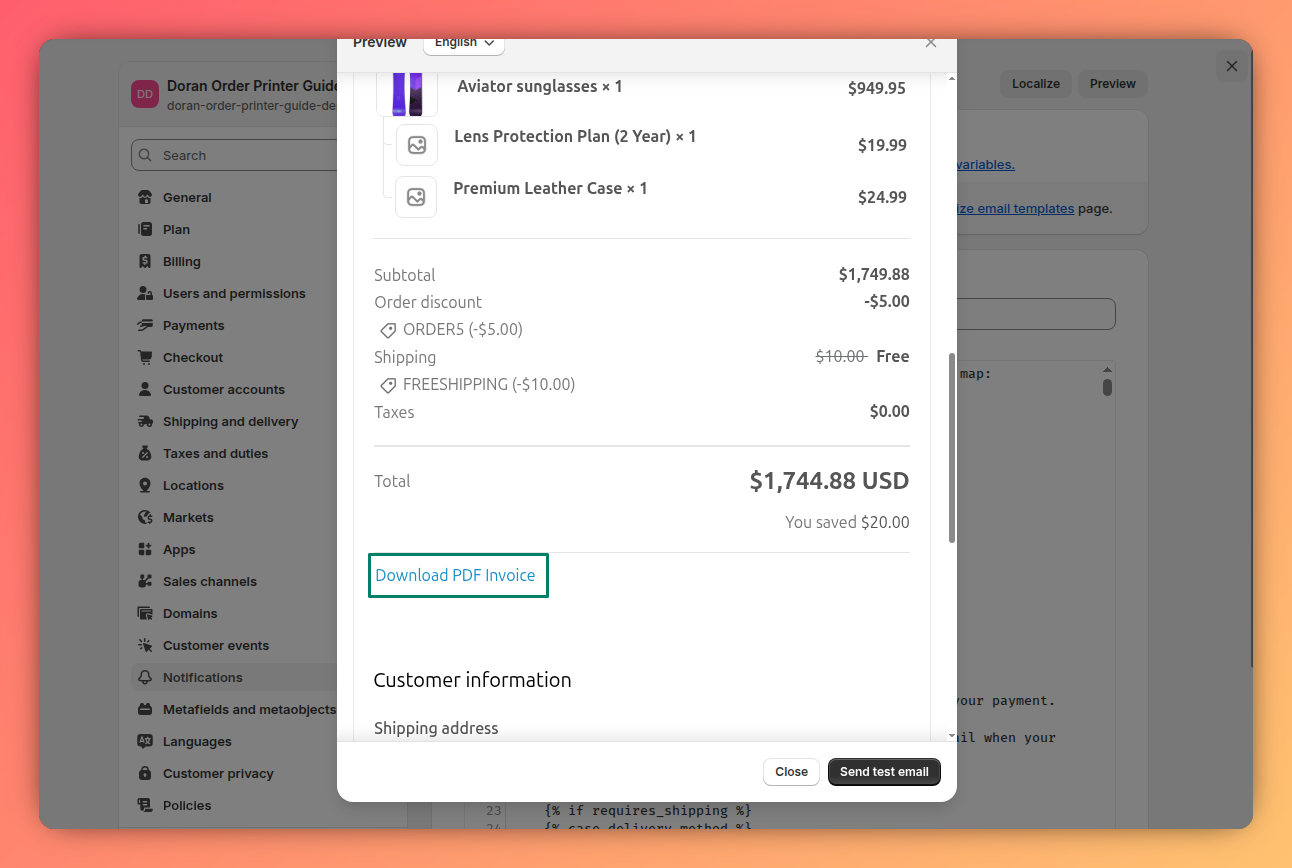Click the Plan icon in sidebar

145,229
